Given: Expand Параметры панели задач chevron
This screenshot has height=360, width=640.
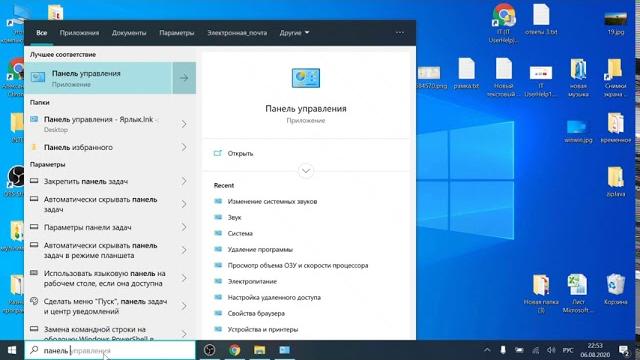Looking at the screenshot, I should coord(184,227).
